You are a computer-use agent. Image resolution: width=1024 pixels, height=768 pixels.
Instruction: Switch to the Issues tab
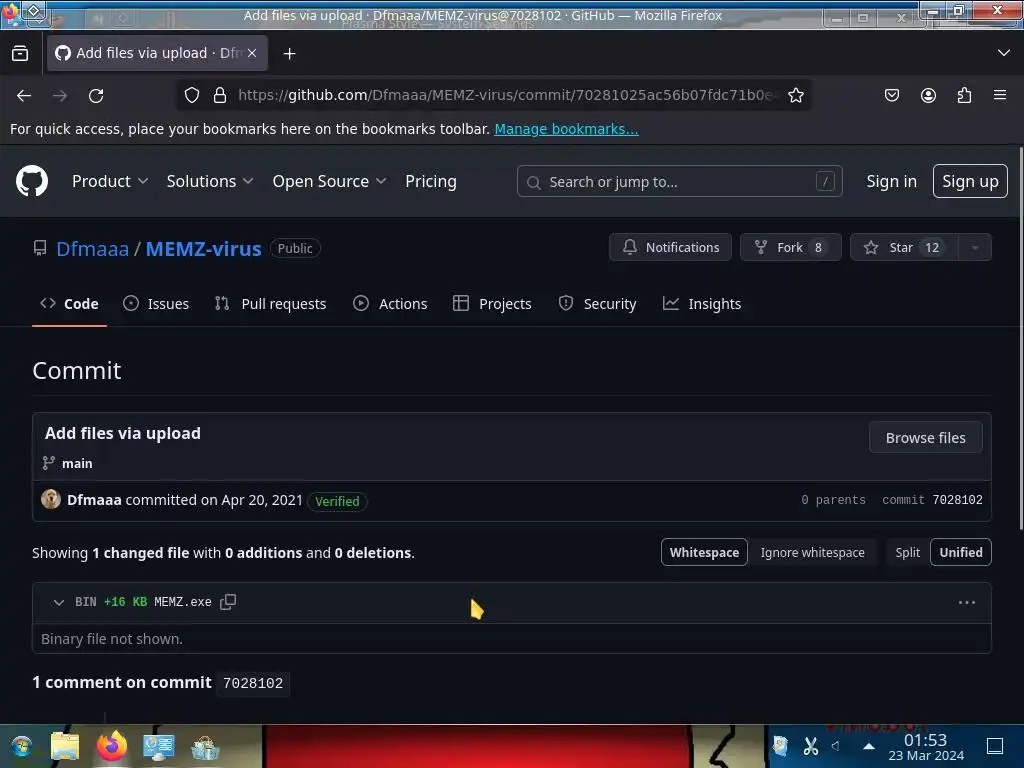[x=156, y=304]
